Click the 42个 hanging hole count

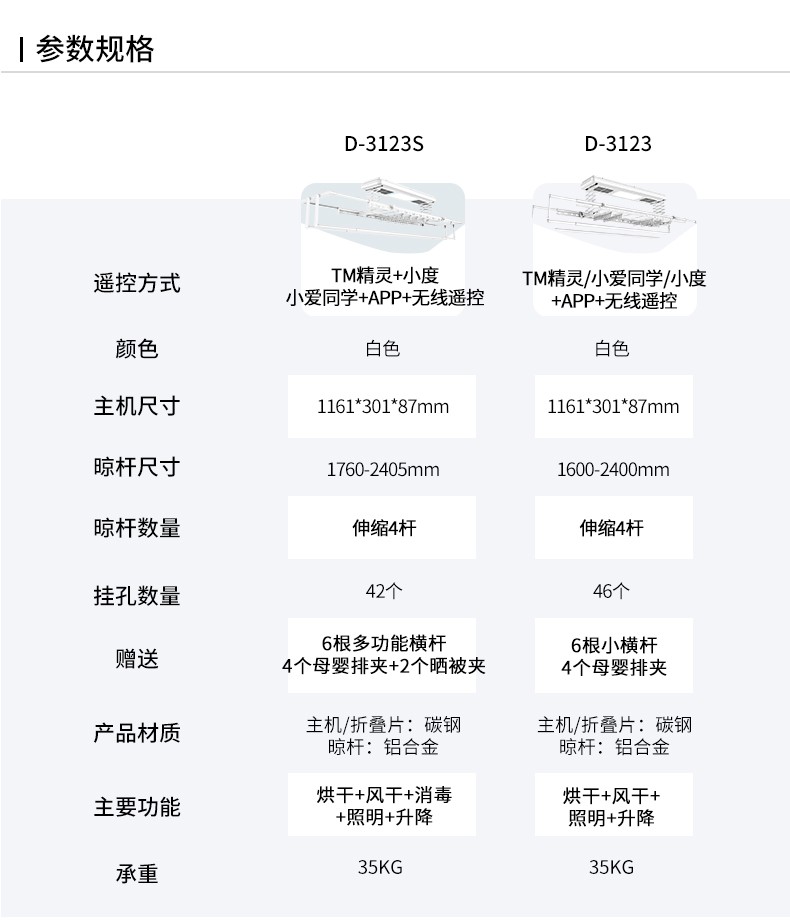tap(383, 591)
